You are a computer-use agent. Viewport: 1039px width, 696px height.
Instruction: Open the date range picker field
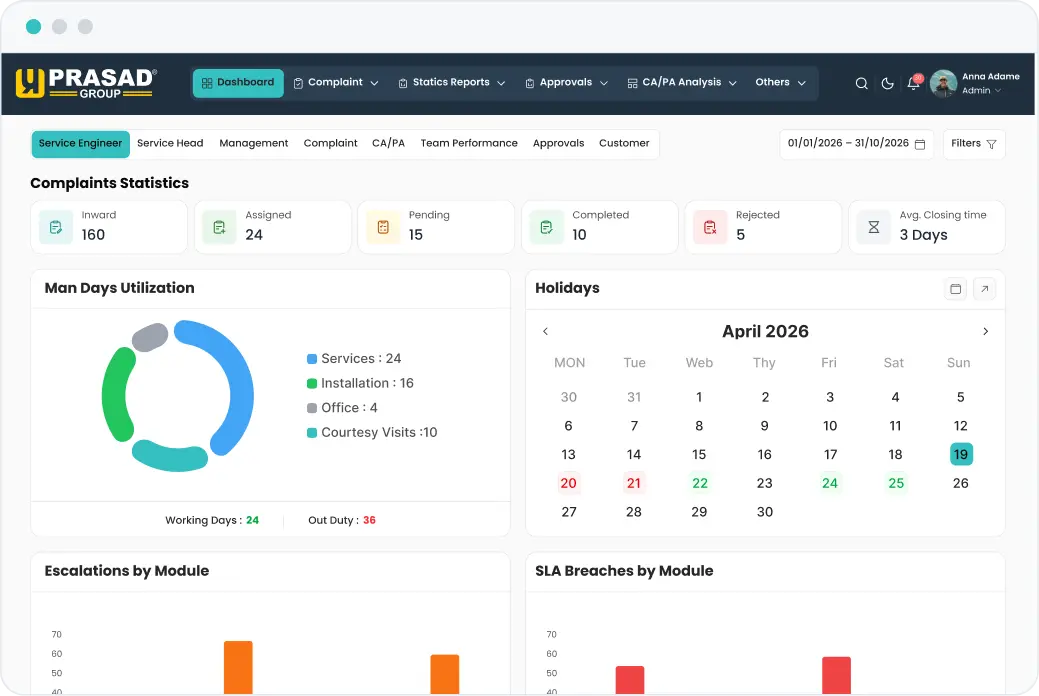[856, 144]
